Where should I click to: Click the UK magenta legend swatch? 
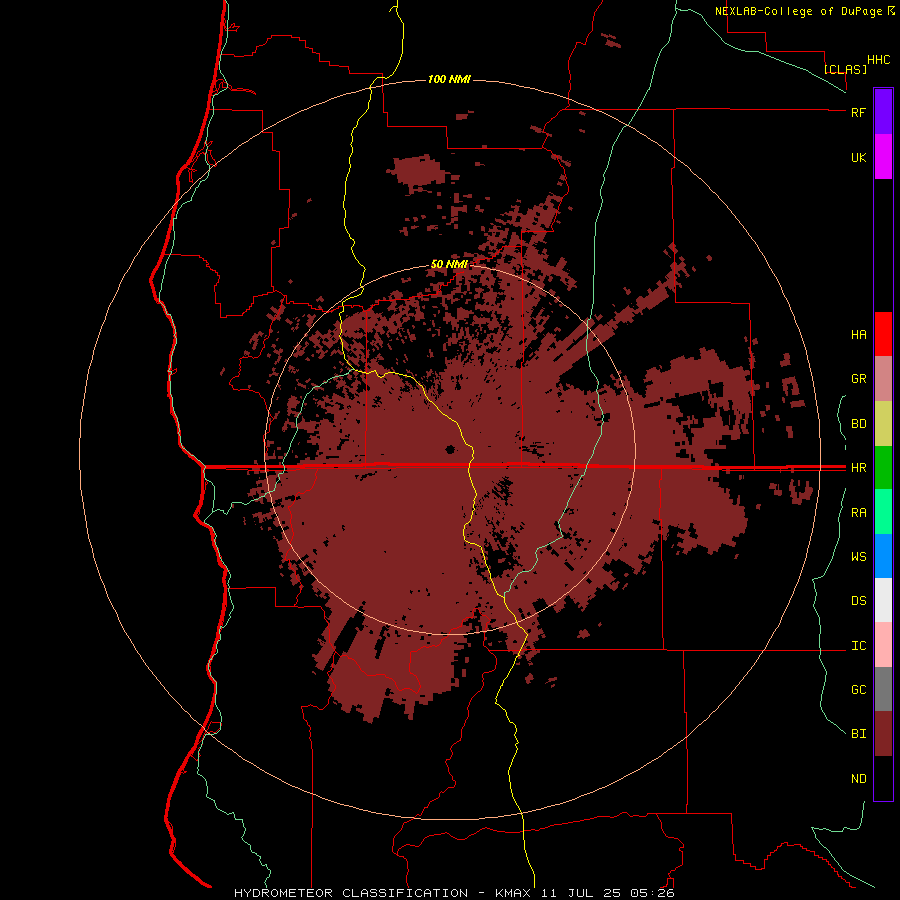pos(883,157)
